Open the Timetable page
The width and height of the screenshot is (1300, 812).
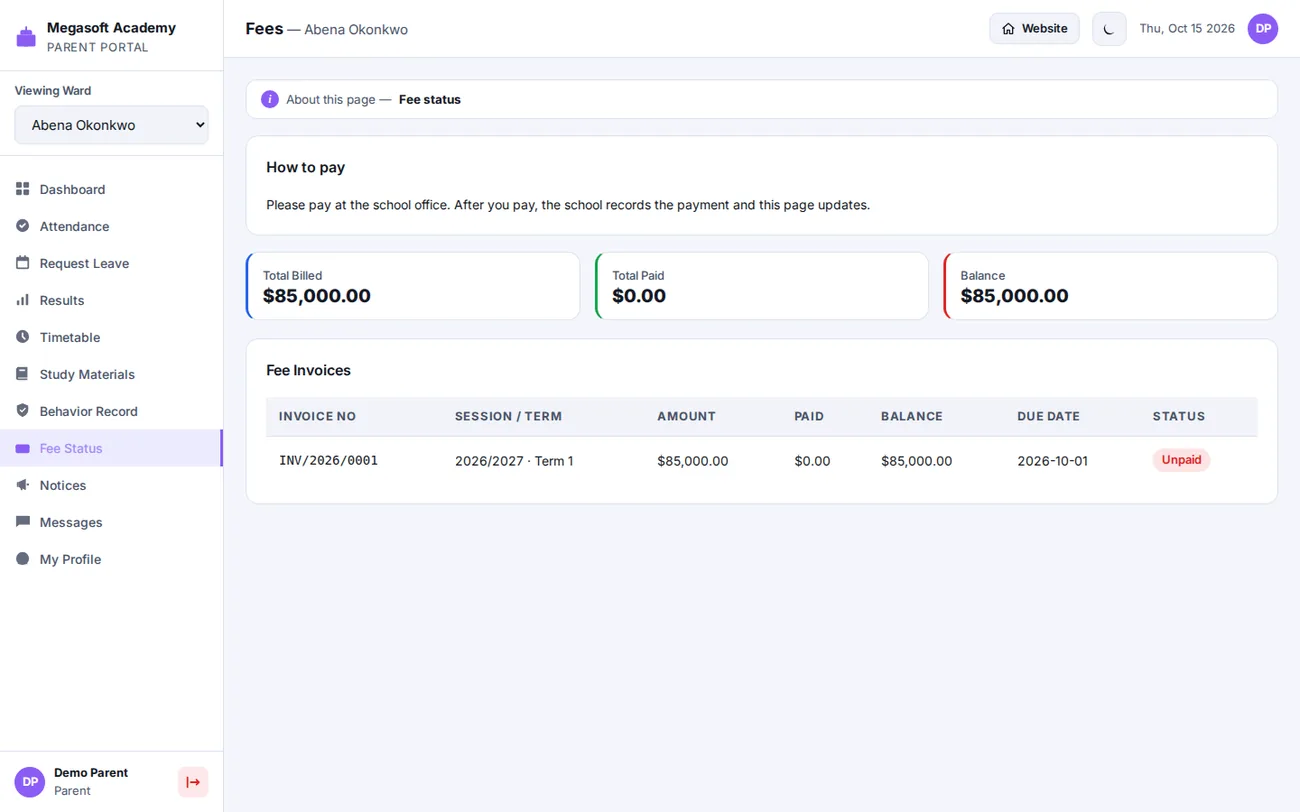(x=111, y=337)
